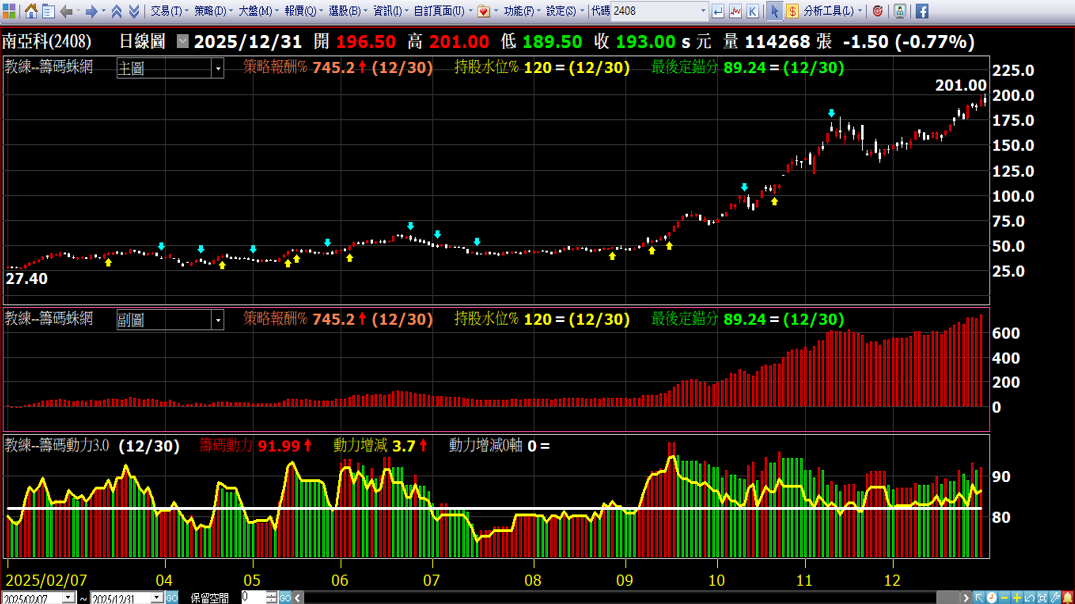The image size is (1075, 604).
Task: Expand the 主圖 chart dropdown
Action: pyautogui.click(x=218, y=68)
